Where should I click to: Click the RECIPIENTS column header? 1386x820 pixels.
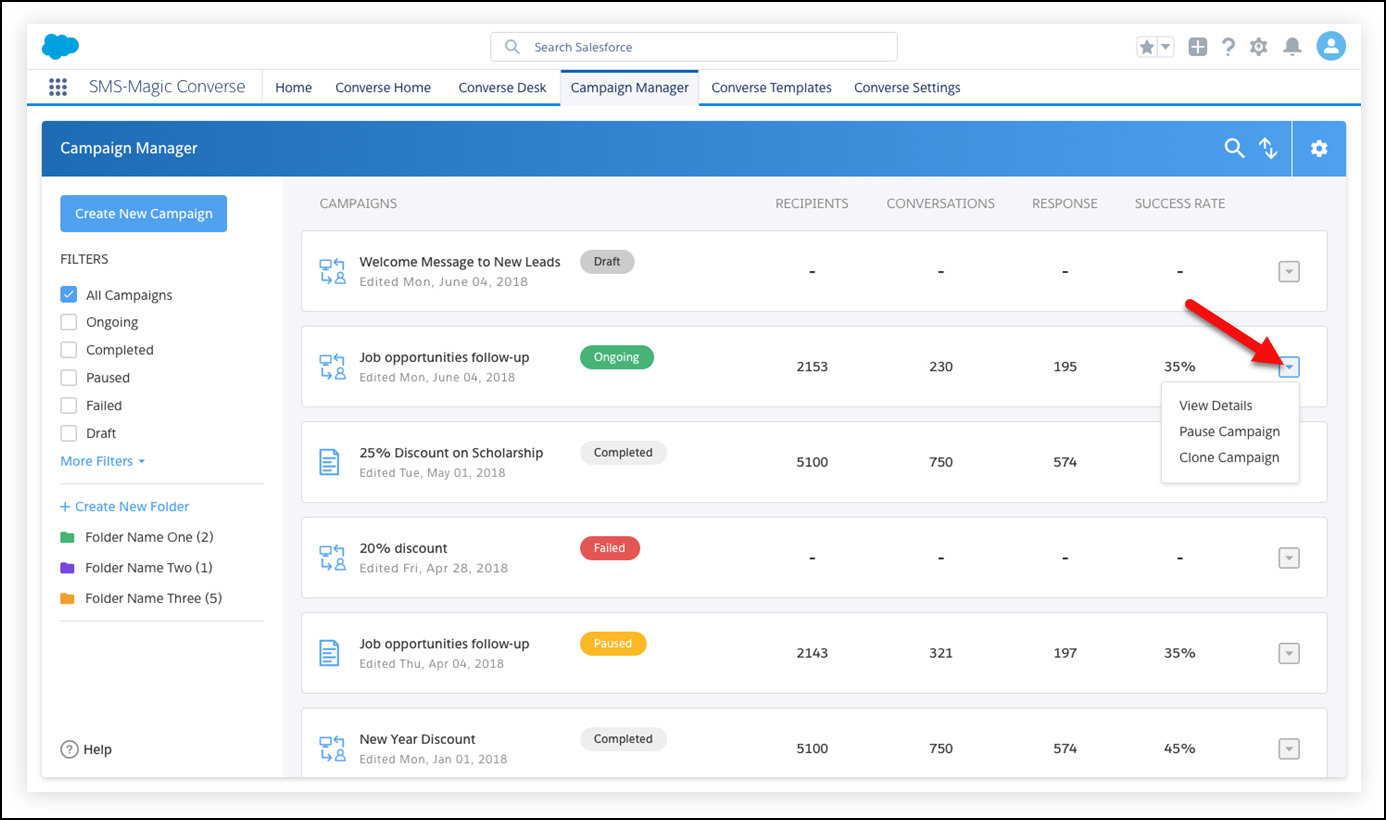click(x=812, y=204)
